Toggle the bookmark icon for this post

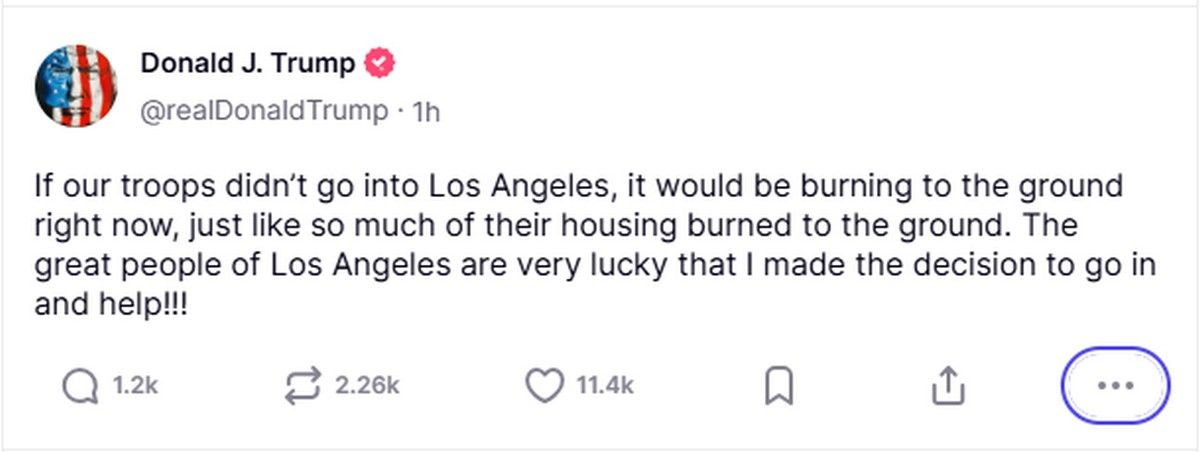click(x=779, y=386)
